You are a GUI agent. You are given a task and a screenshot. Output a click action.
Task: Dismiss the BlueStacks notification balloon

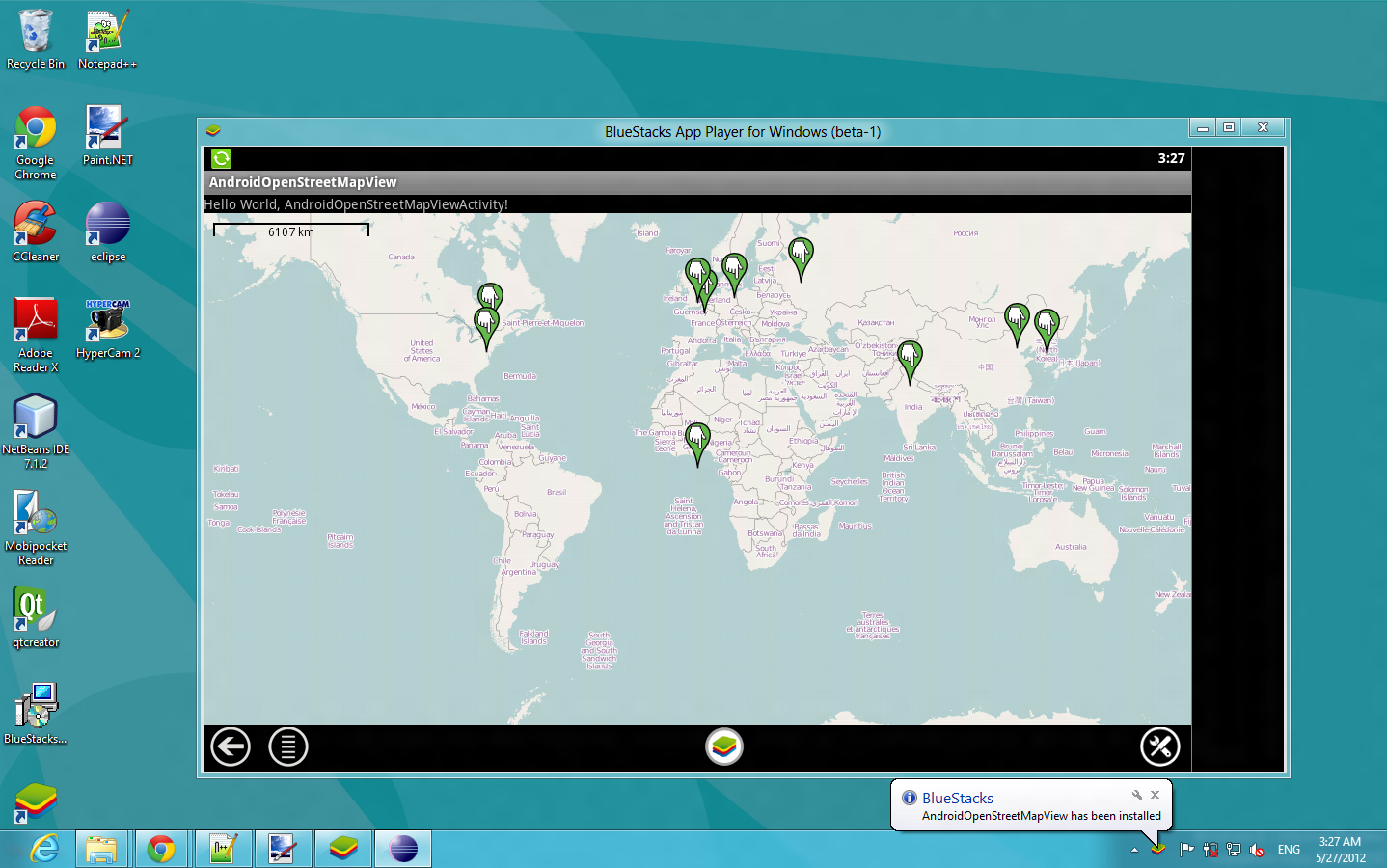pyautogui.click(x=1155, y=795)
